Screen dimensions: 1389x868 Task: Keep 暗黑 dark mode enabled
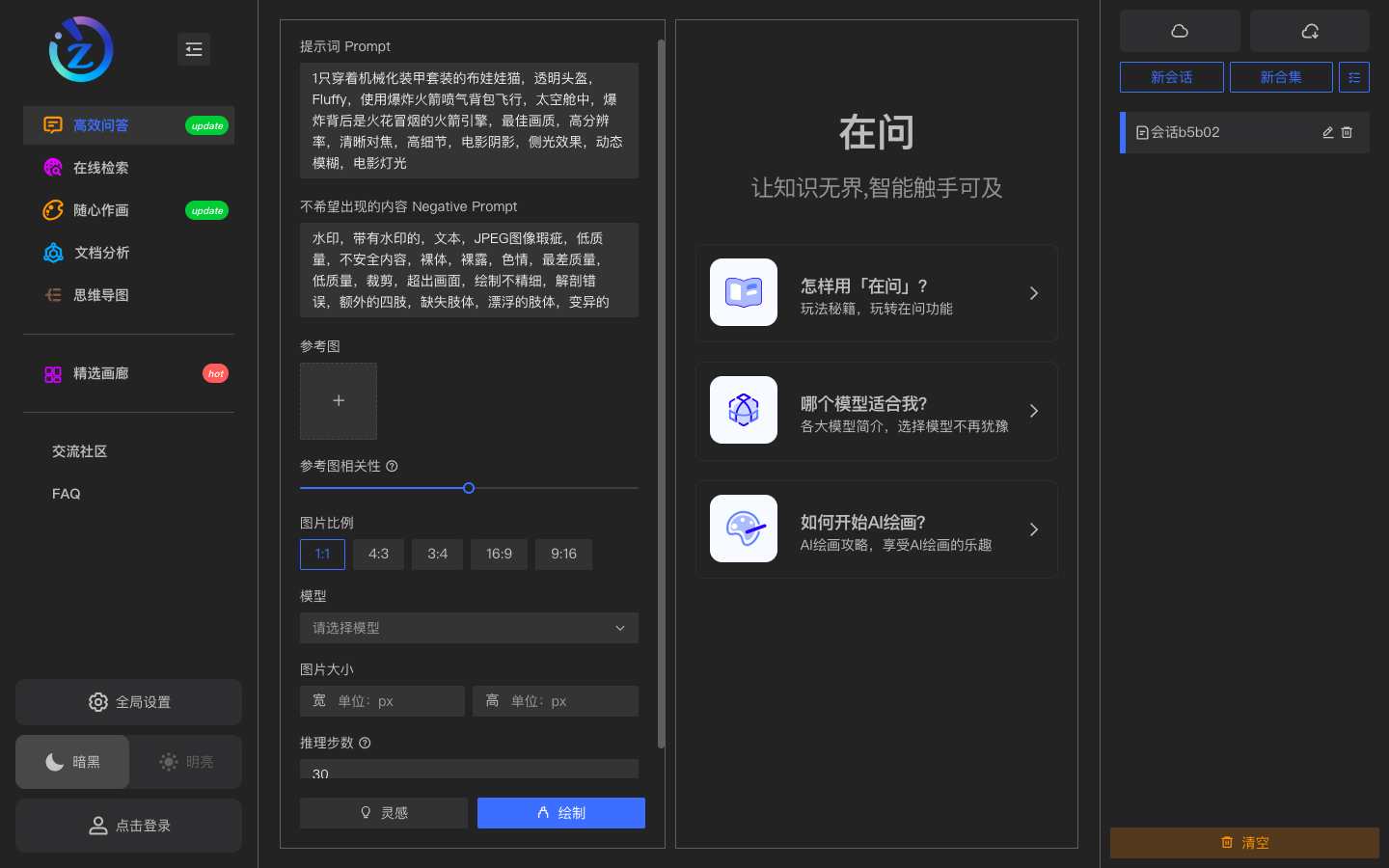click(x=71, y=761)
